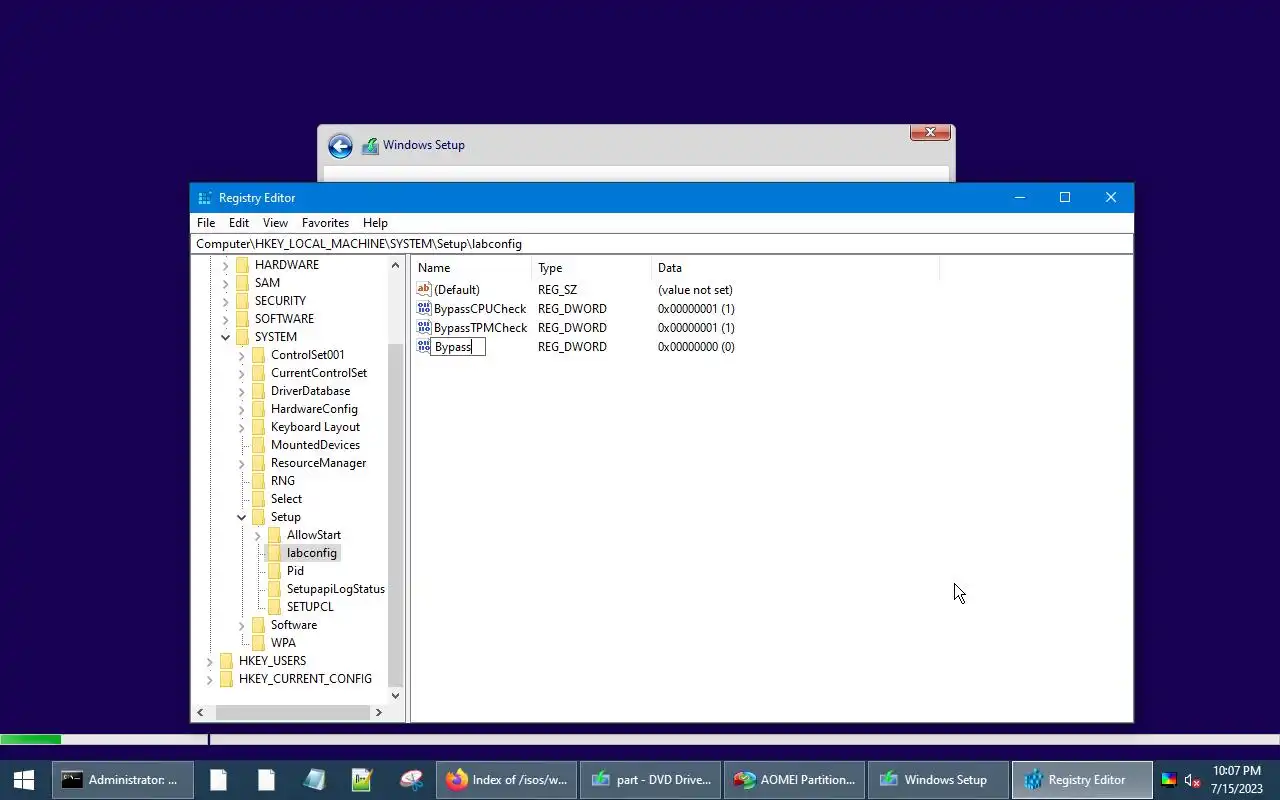Open the green notepad taskbar icon

point(362,780)
